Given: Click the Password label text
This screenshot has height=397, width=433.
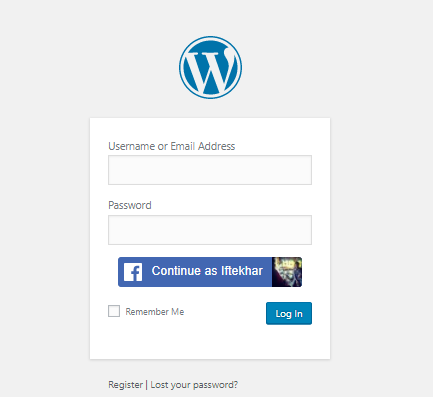Looking at the screenshot, I should 130,205.
